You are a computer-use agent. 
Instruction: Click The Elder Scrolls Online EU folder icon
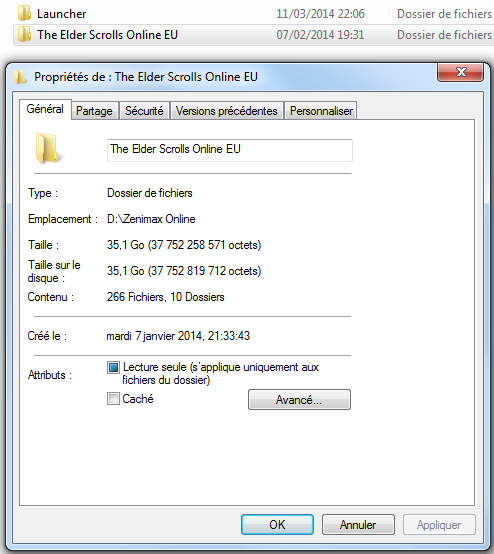tap(24, 34)
